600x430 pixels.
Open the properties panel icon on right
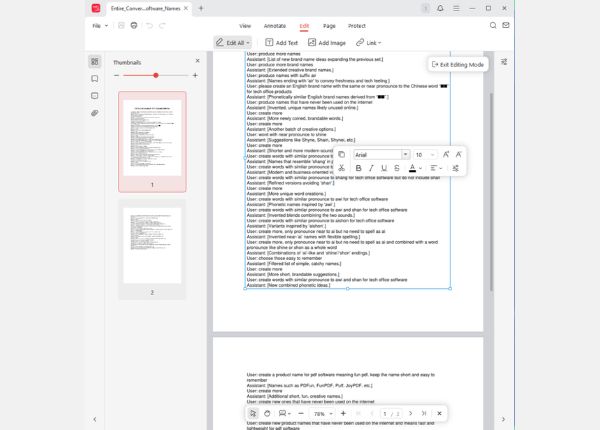[504, 62]
